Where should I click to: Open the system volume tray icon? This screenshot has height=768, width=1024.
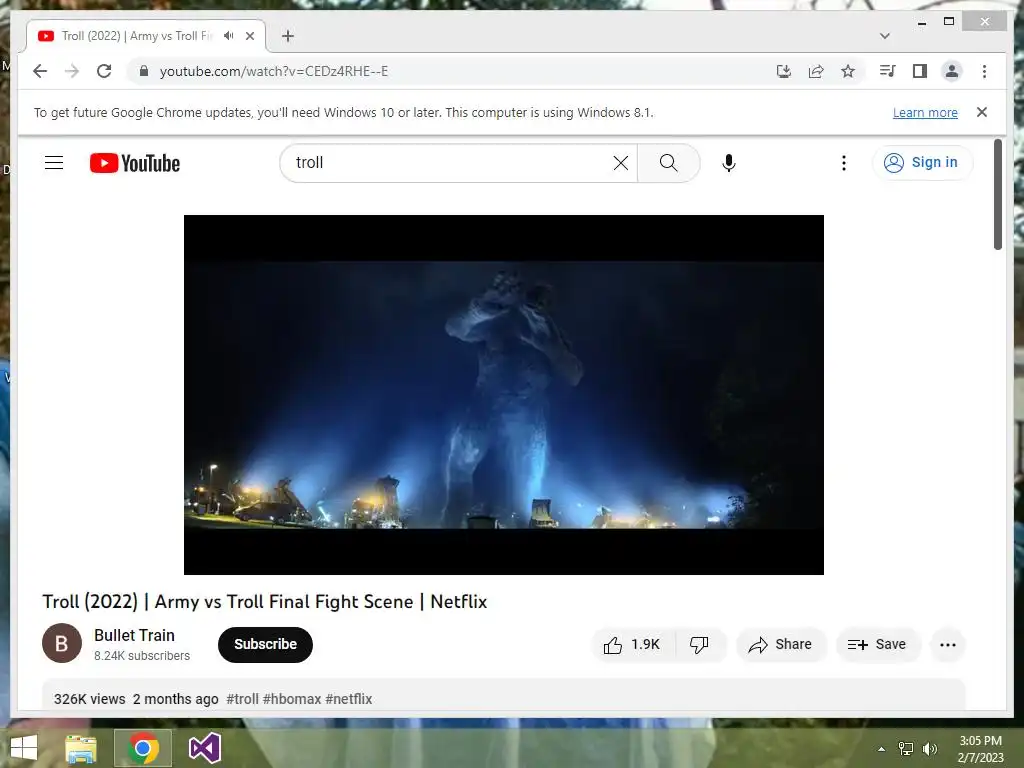[x=929, y=749]
